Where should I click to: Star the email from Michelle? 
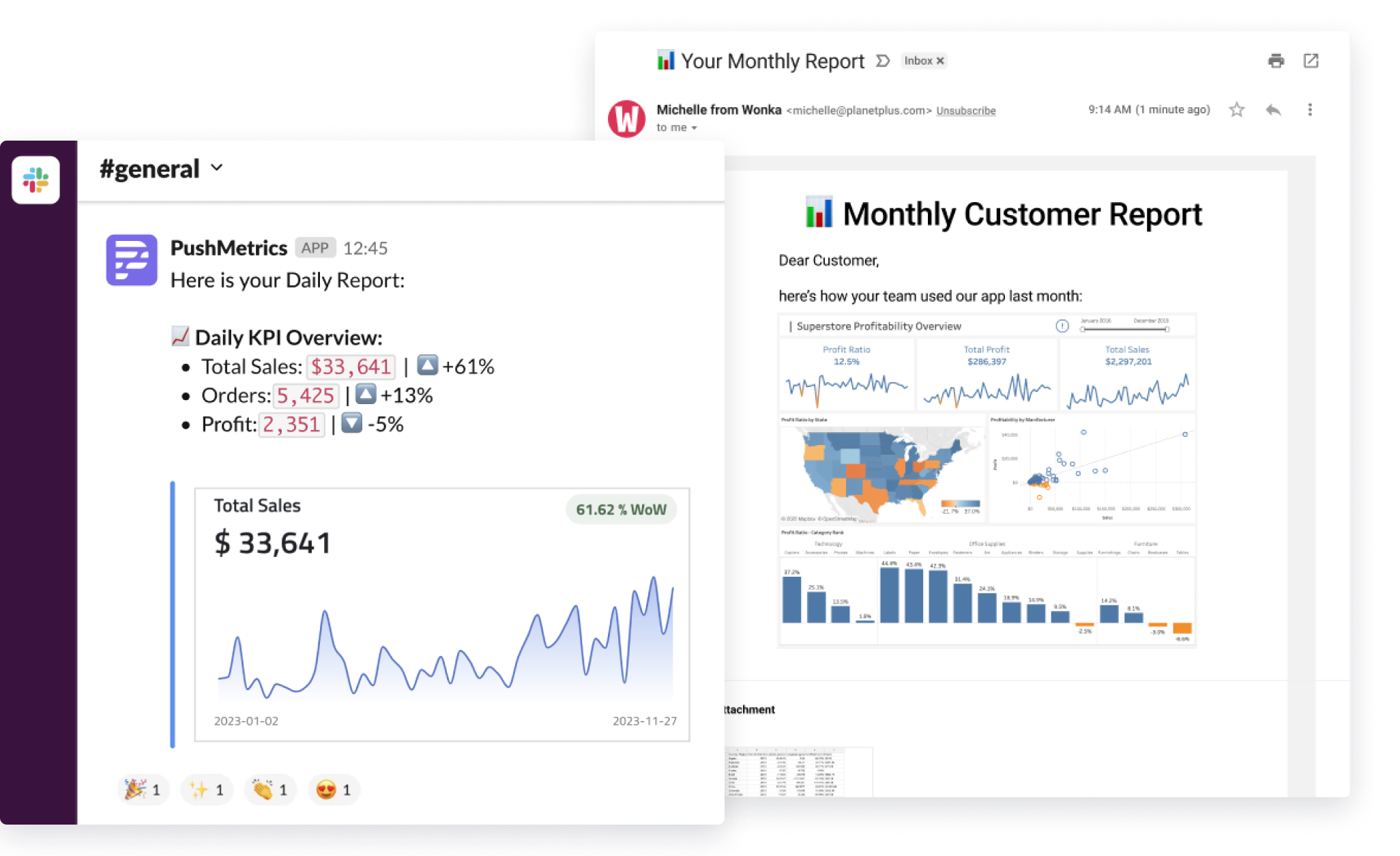[x=1236, y=110]
